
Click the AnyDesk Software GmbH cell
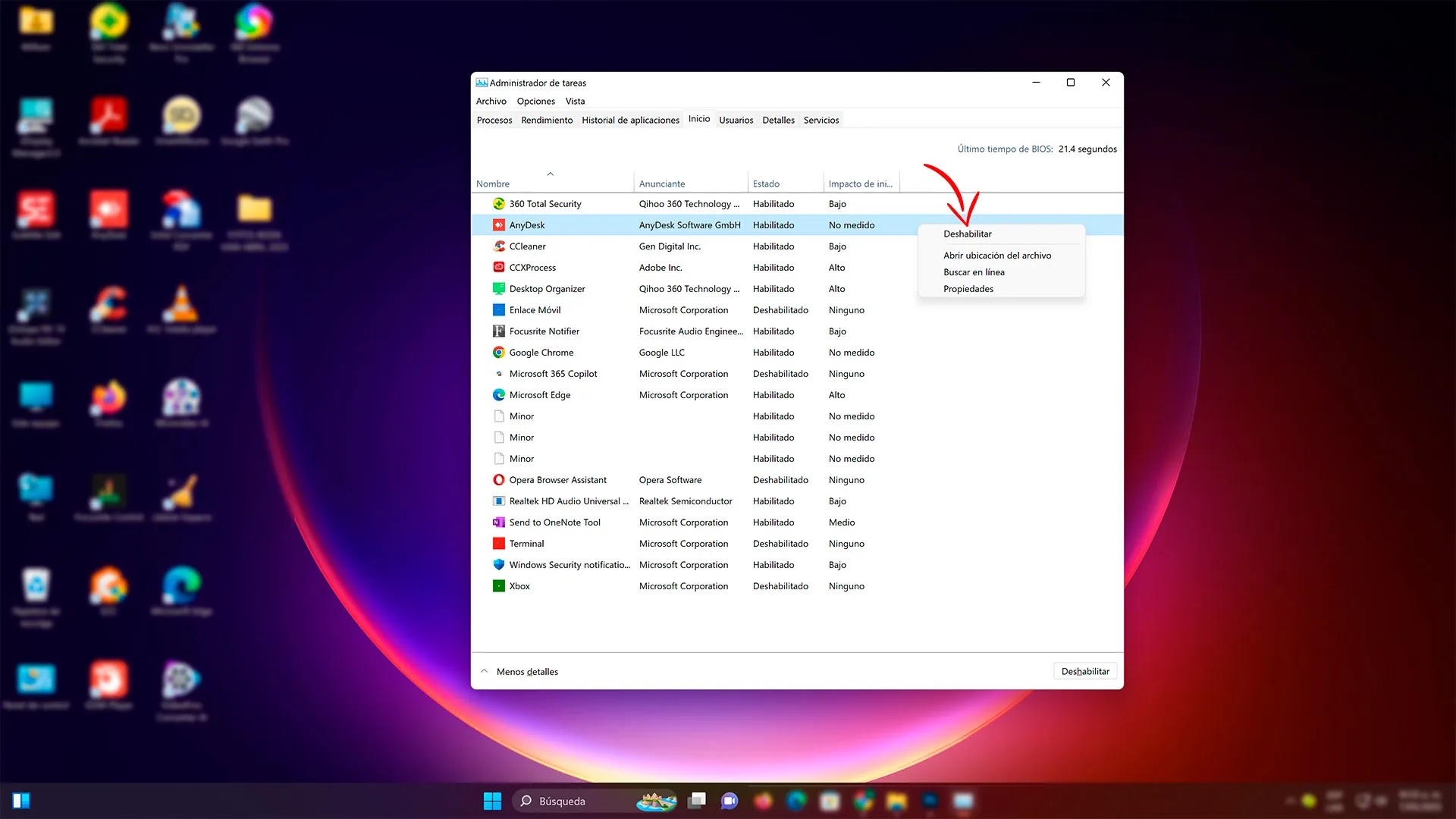click(x=689, y=225)
